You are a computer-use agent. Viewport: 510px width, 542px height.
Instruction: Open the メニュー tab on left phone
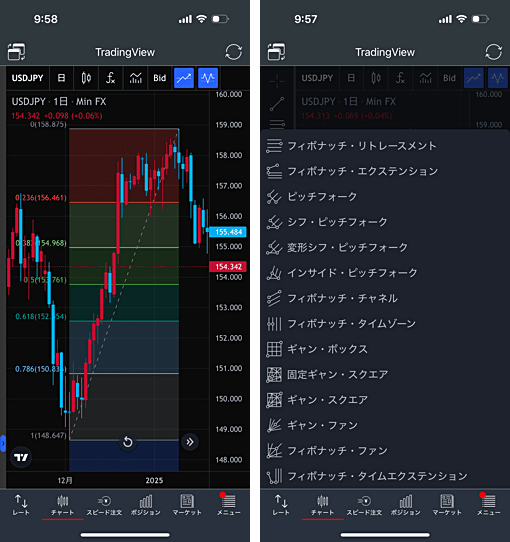(229, 505)
